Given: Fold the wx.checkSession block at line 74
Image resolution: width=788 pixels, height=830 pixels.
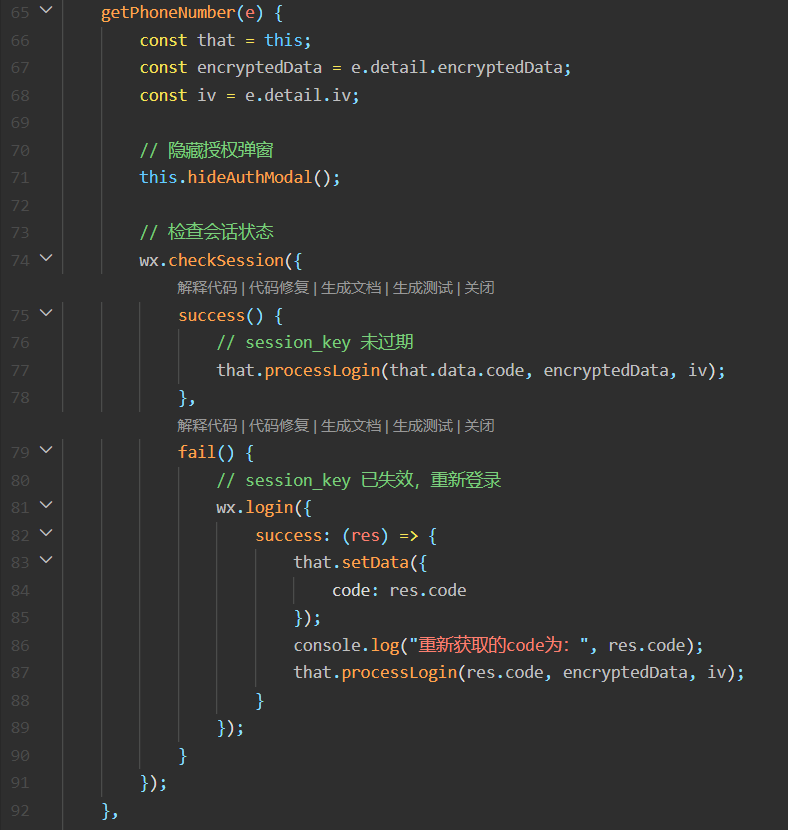Looking at the screenshot, I should (x=45, y=259).
